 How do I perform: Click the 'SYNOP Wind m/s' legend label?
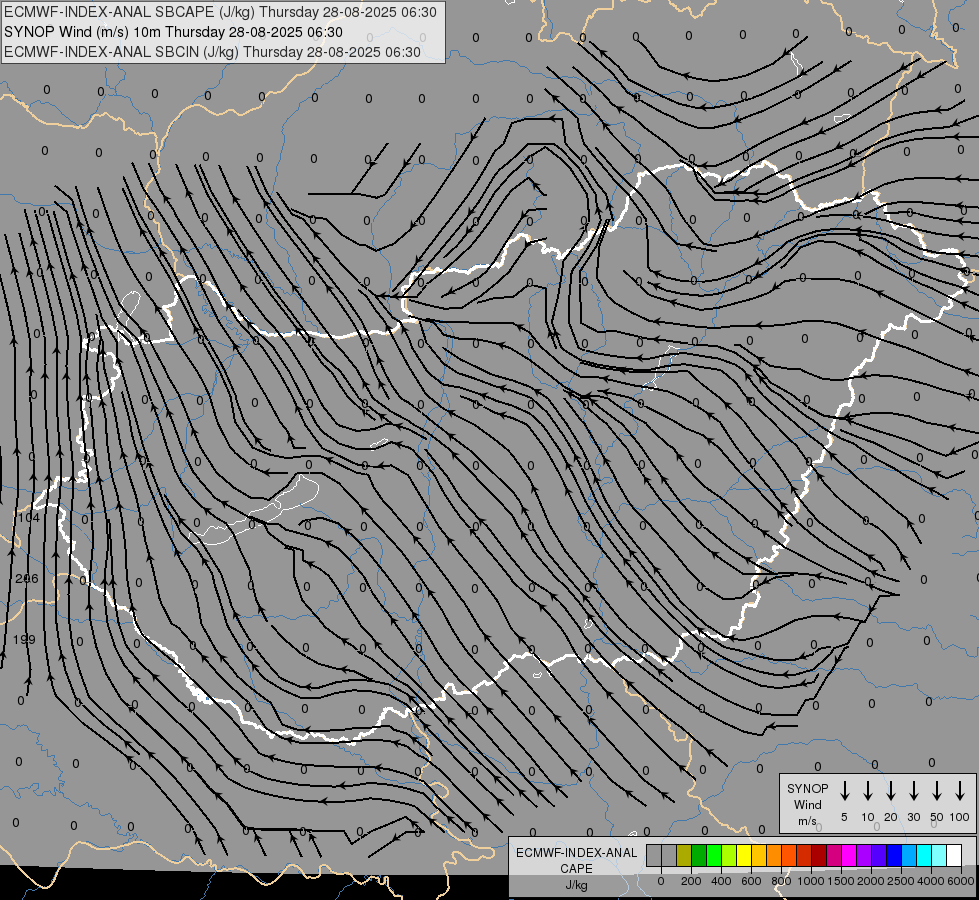[x=807, y=804]
